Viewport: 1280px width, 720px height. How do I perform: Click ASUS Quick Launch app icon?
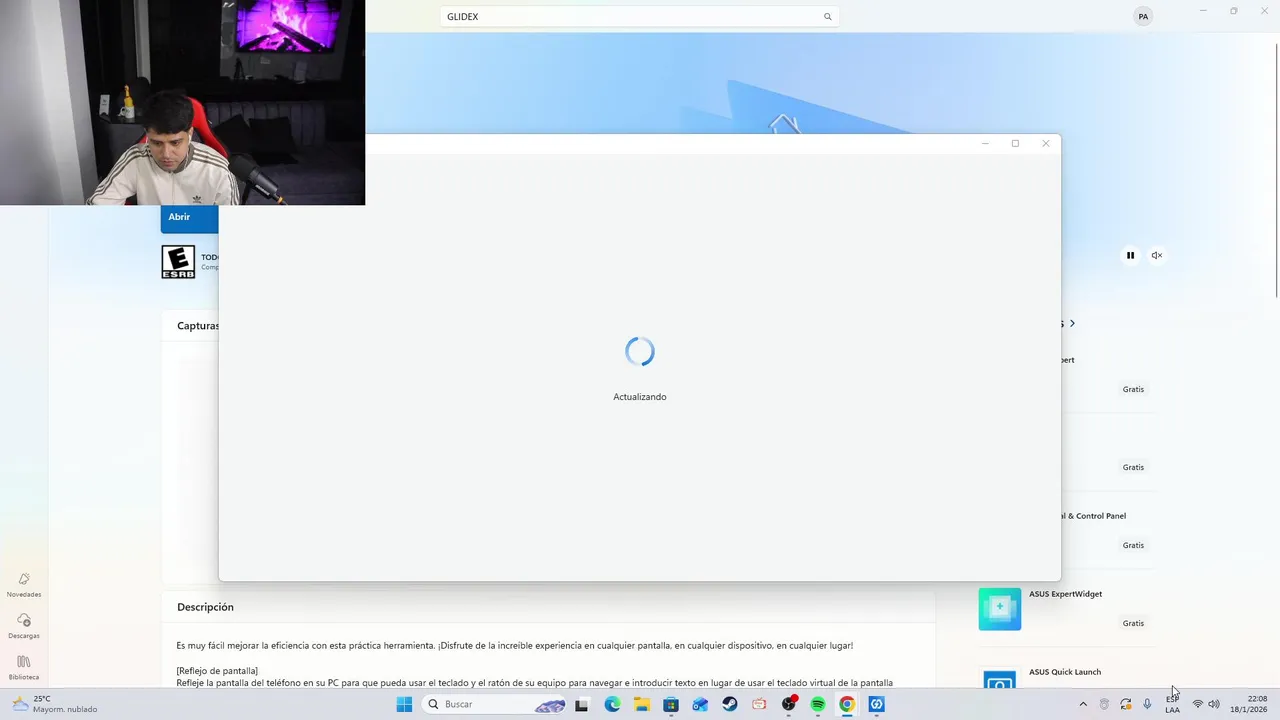[1000, 679]
